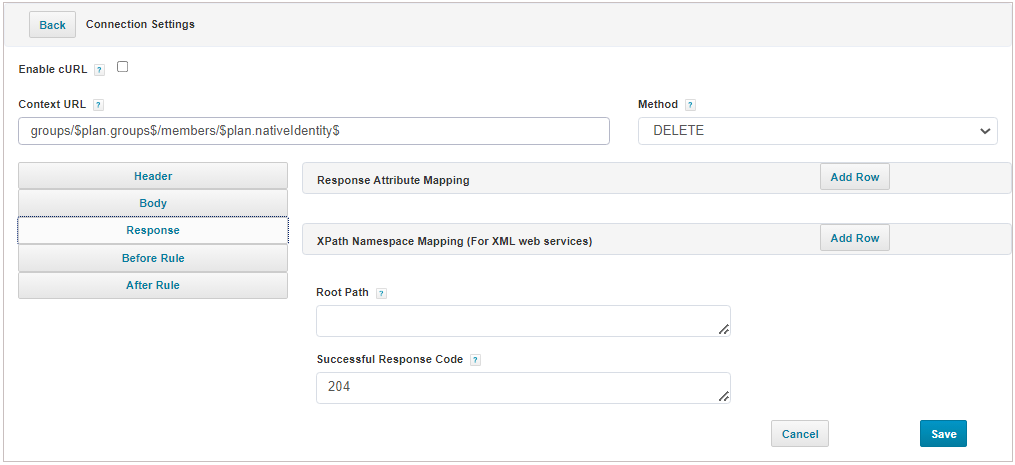Click the help icon beside Context URL
The width and height of the screenshot is (1015, 465).
click(98, 105)
